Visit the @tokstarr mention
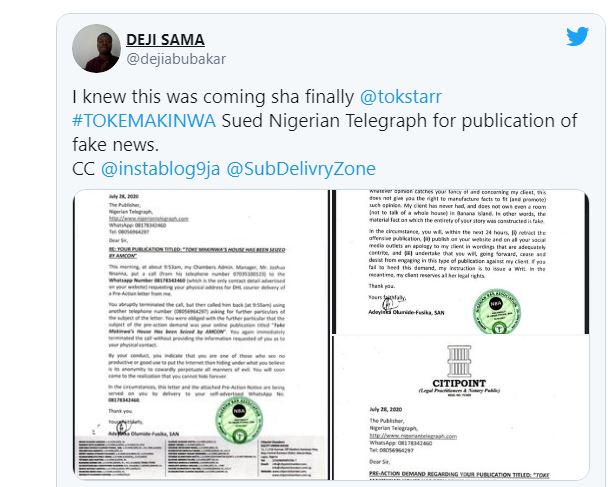Image resolution: width=608 pixels, height=487 pixels. [401, 97]
